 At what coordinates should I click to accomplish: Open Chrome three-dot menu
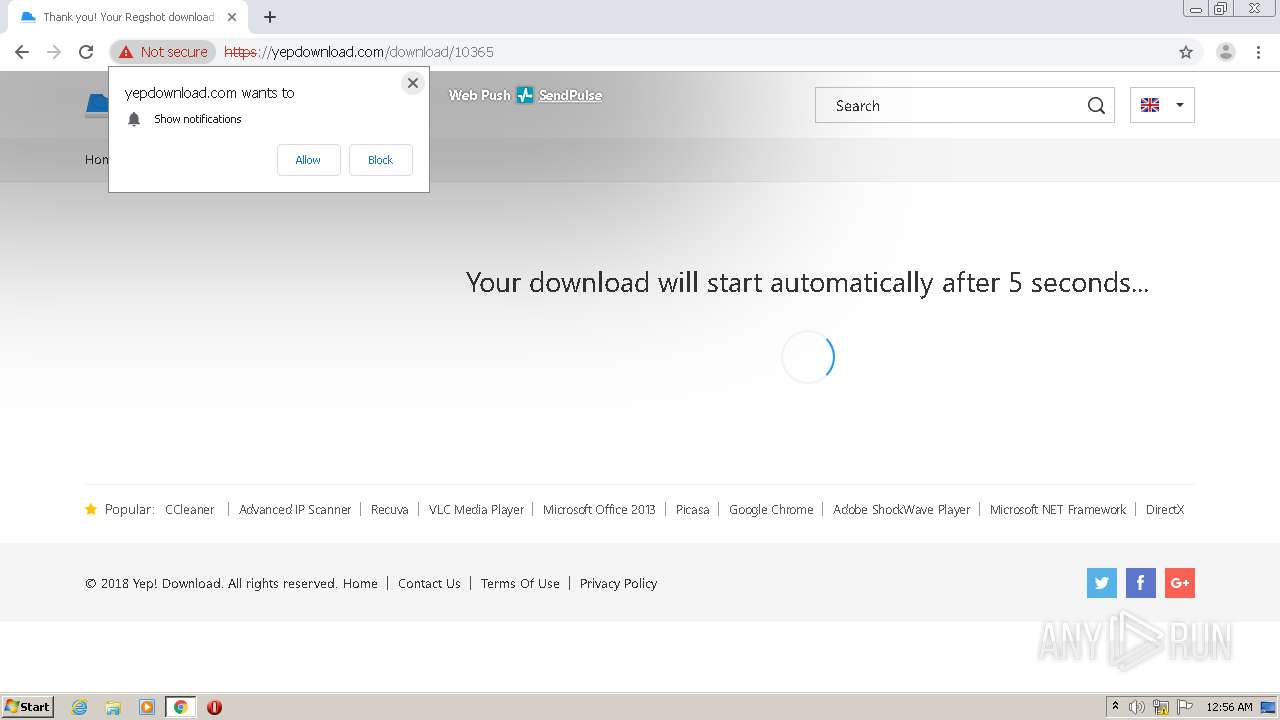1258,52
